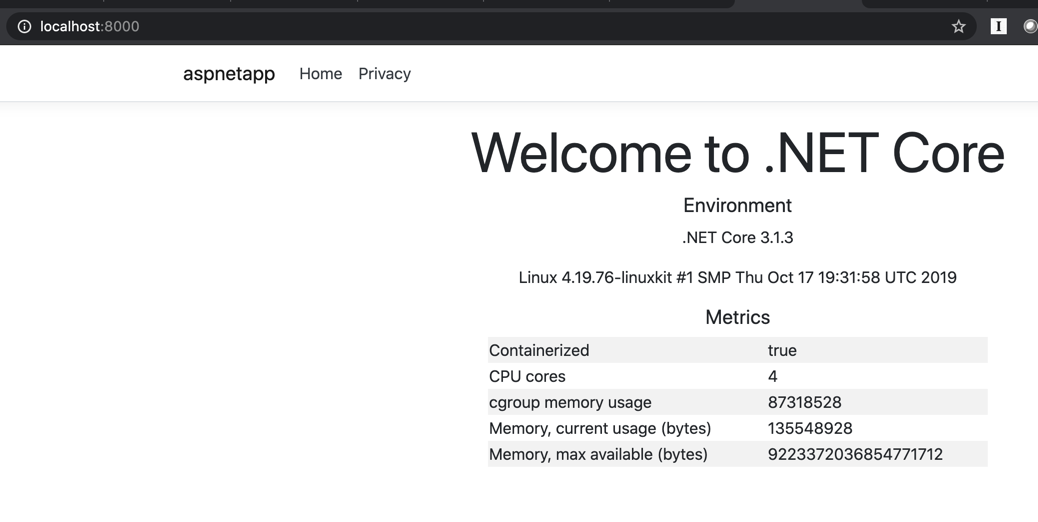The height and width of the screenshot is (522, 1038).
Task: Click the "true" value for Containerized
Action: tap(782, 351)
